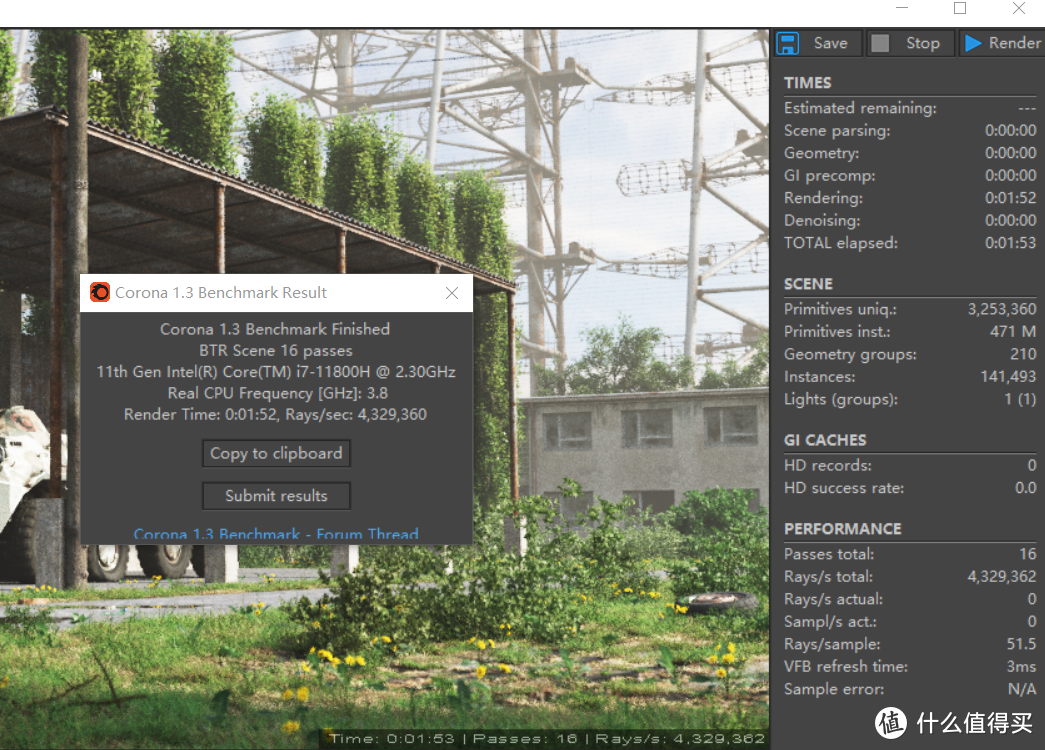Click the Render button label
The image size is (1045, 750).
click(1014, 43)
